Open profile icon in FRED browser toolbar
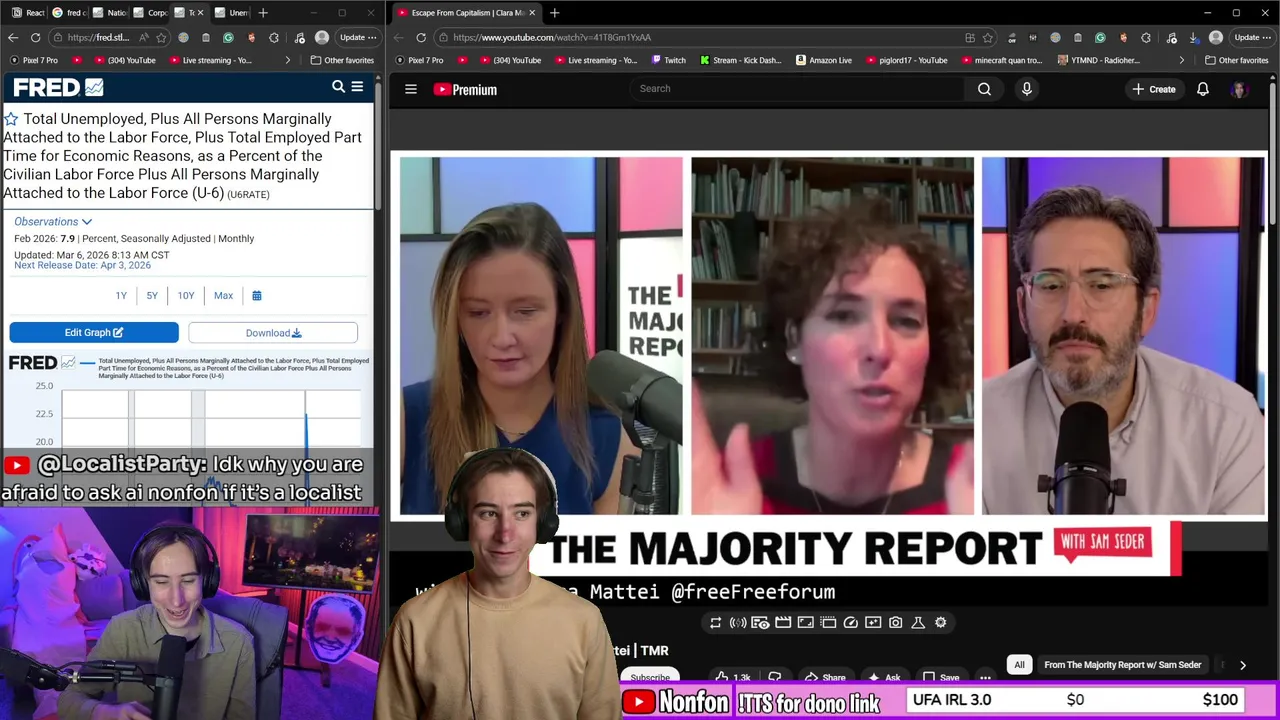The width and height of the screenshot is (1280, 720). [x=321, y=38]
